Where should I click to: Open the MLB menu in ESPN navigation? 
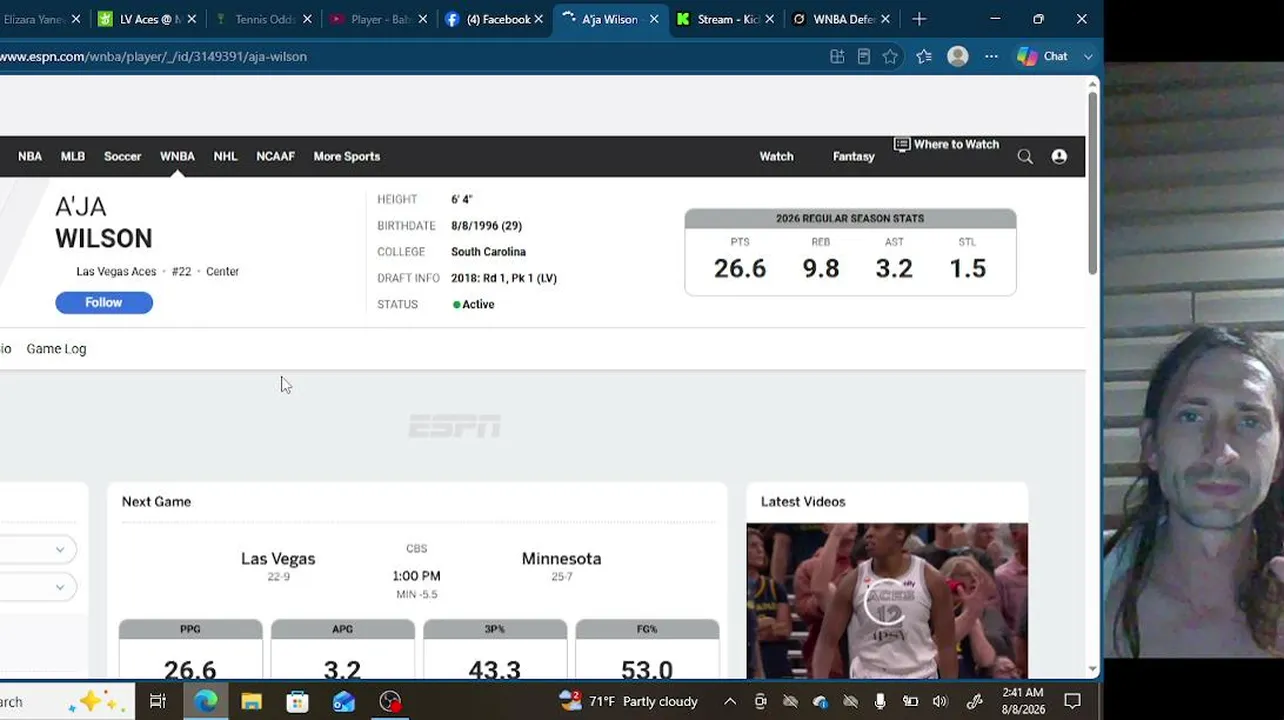pos(73,156)
